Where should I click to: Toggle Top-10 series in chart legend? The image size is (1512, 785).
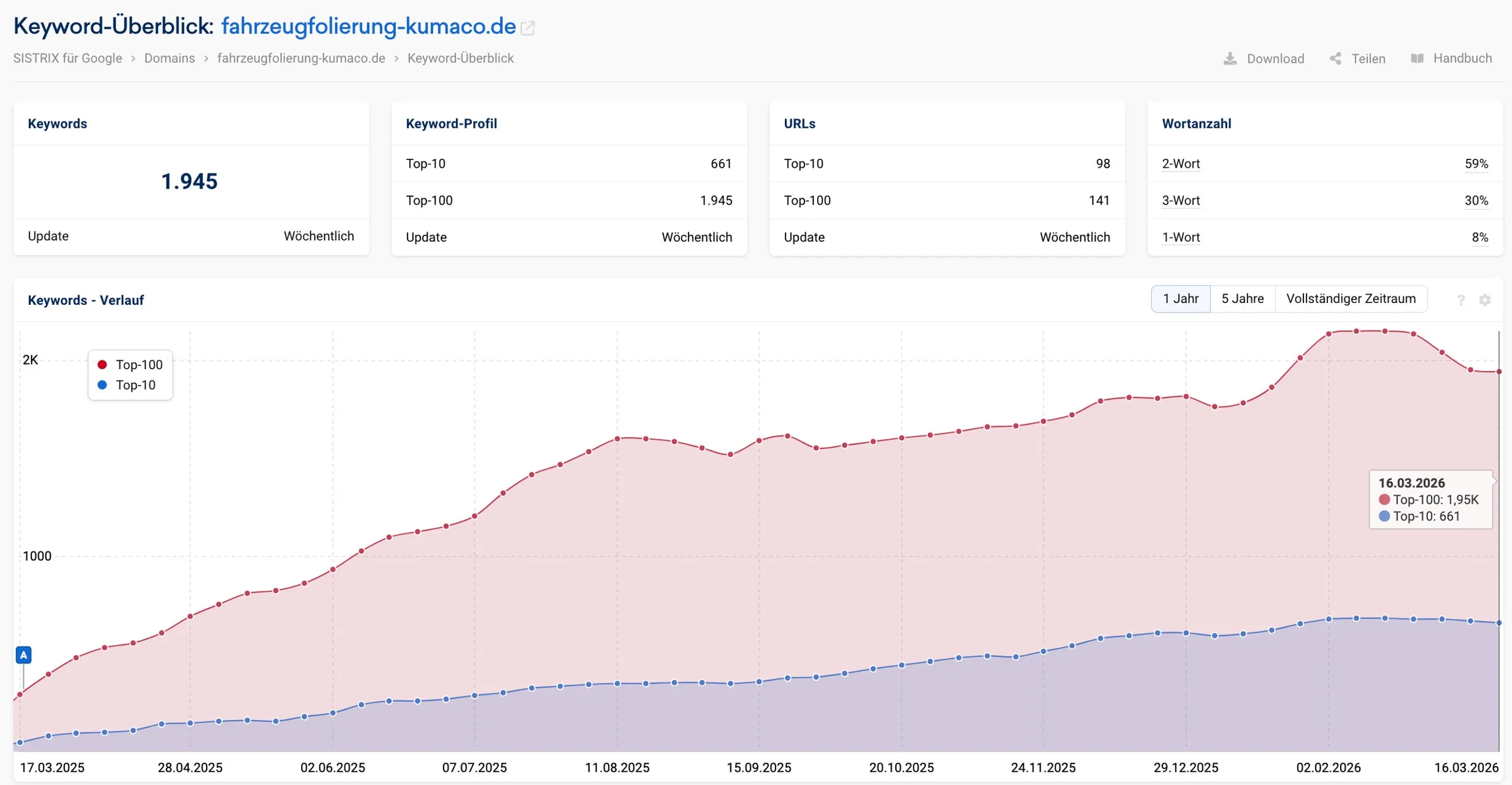point(126,385)
